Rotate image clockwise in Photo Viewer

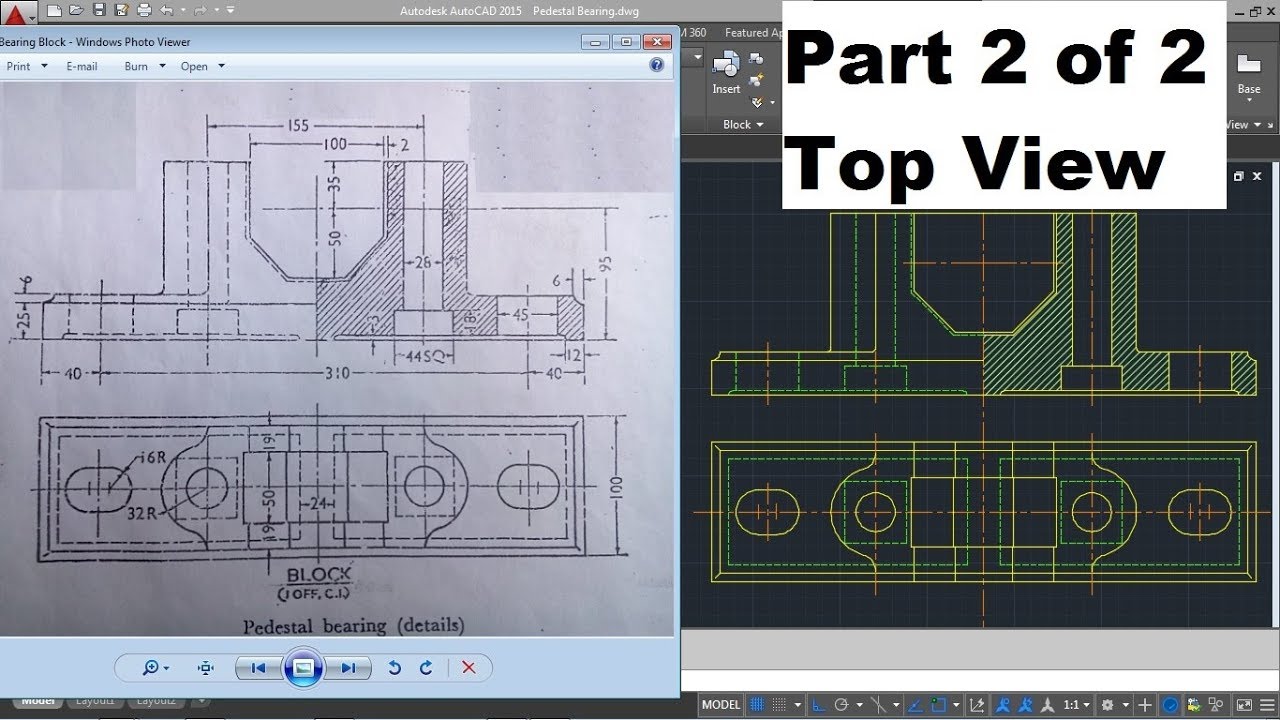426,668
